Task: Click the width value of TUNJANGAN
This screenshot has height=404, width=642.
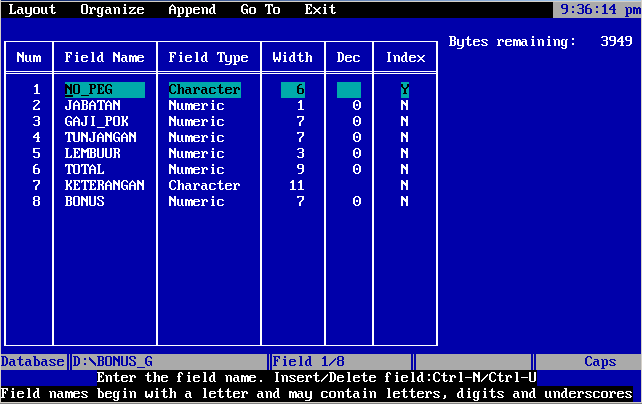Action: pos(301,138)
